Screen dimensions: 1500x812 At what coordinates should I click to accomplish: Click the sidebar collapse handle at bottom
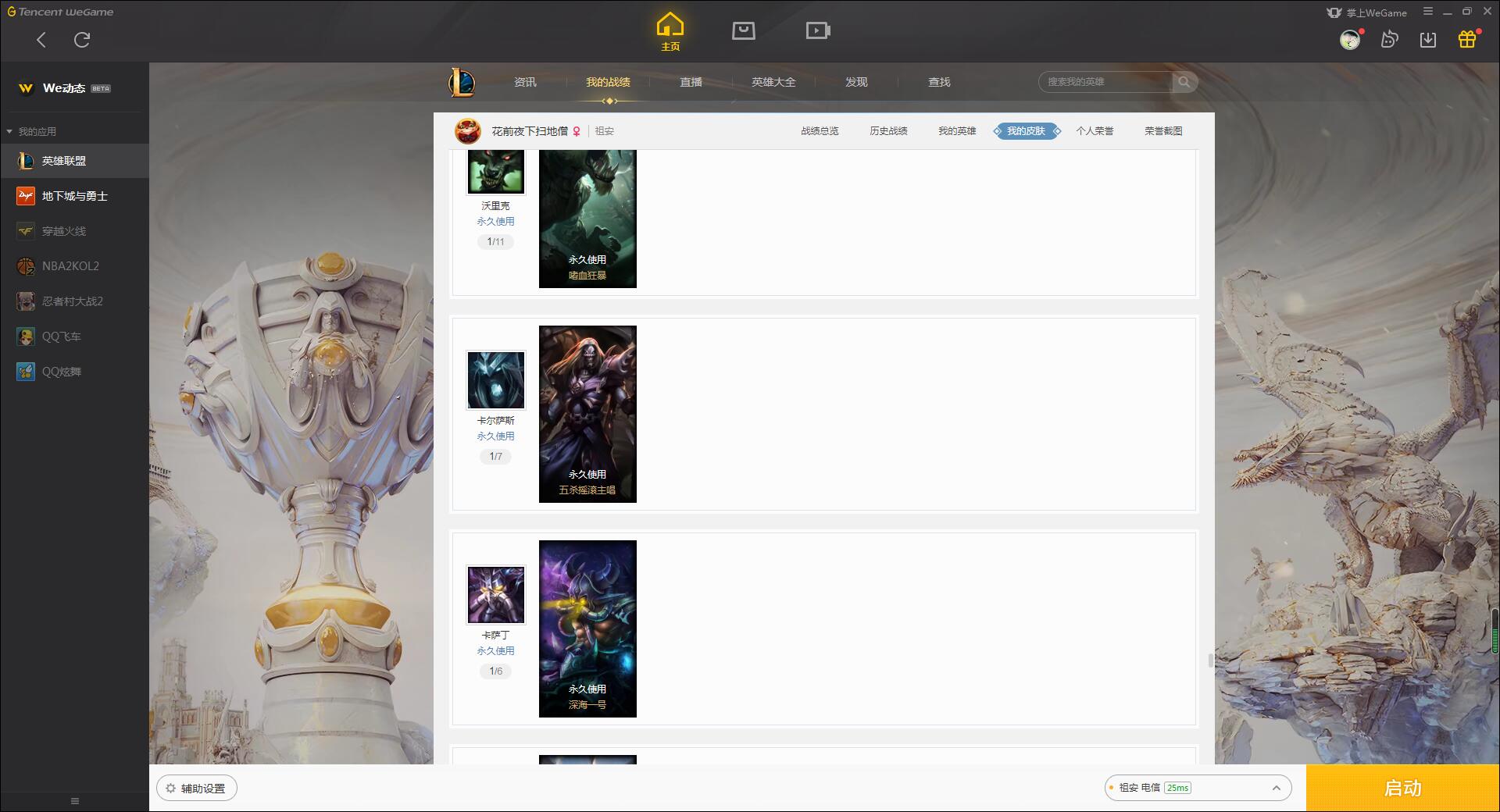pos(75,801)
